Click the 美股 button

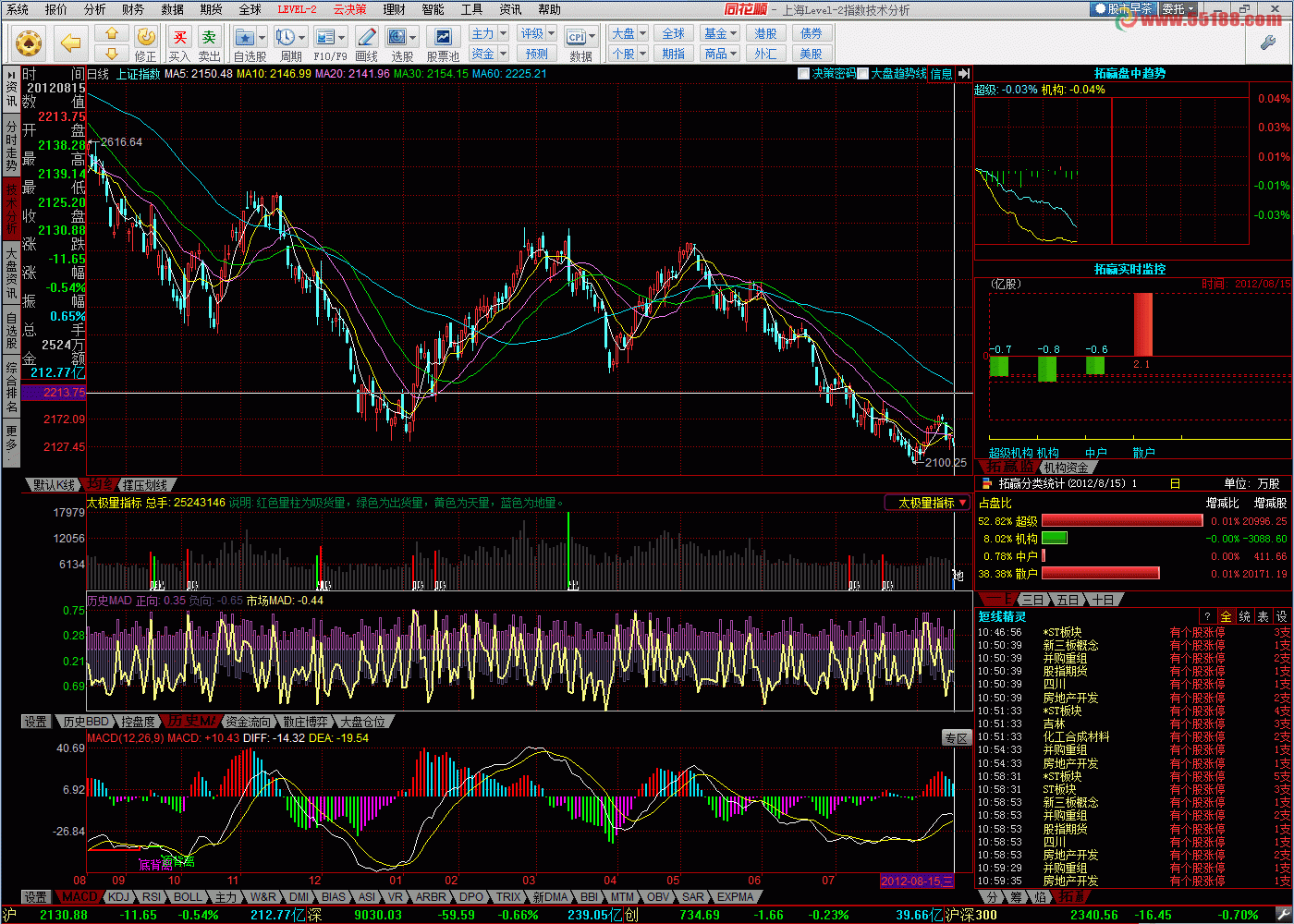pos(811,54)
